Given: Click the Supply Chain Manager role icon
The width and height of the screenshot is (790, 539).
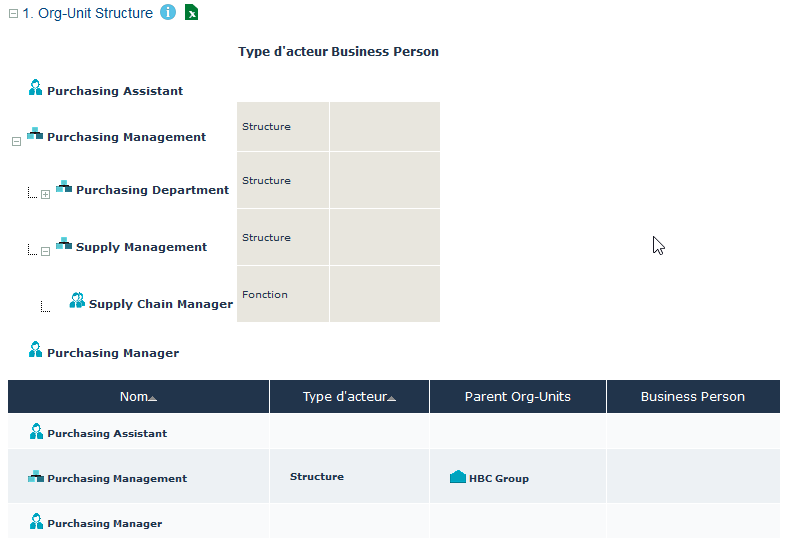Looking at the screenshot, I should [x=77, y=301].
